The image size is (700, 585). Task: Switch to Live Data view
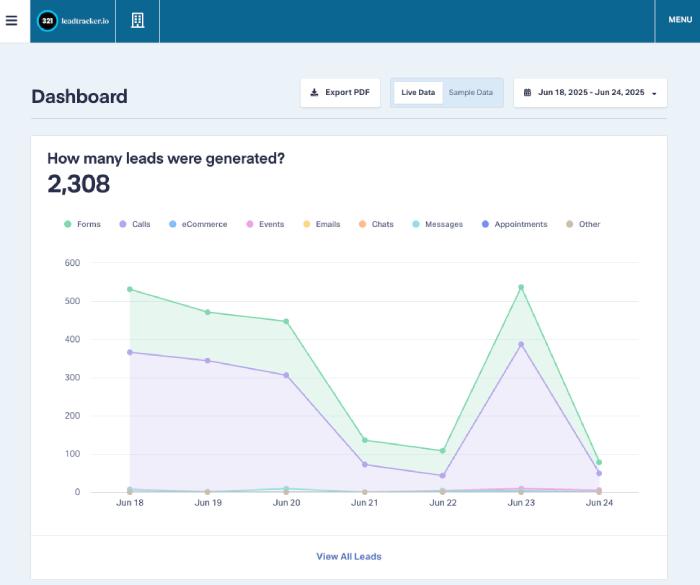tap(418, 93)
